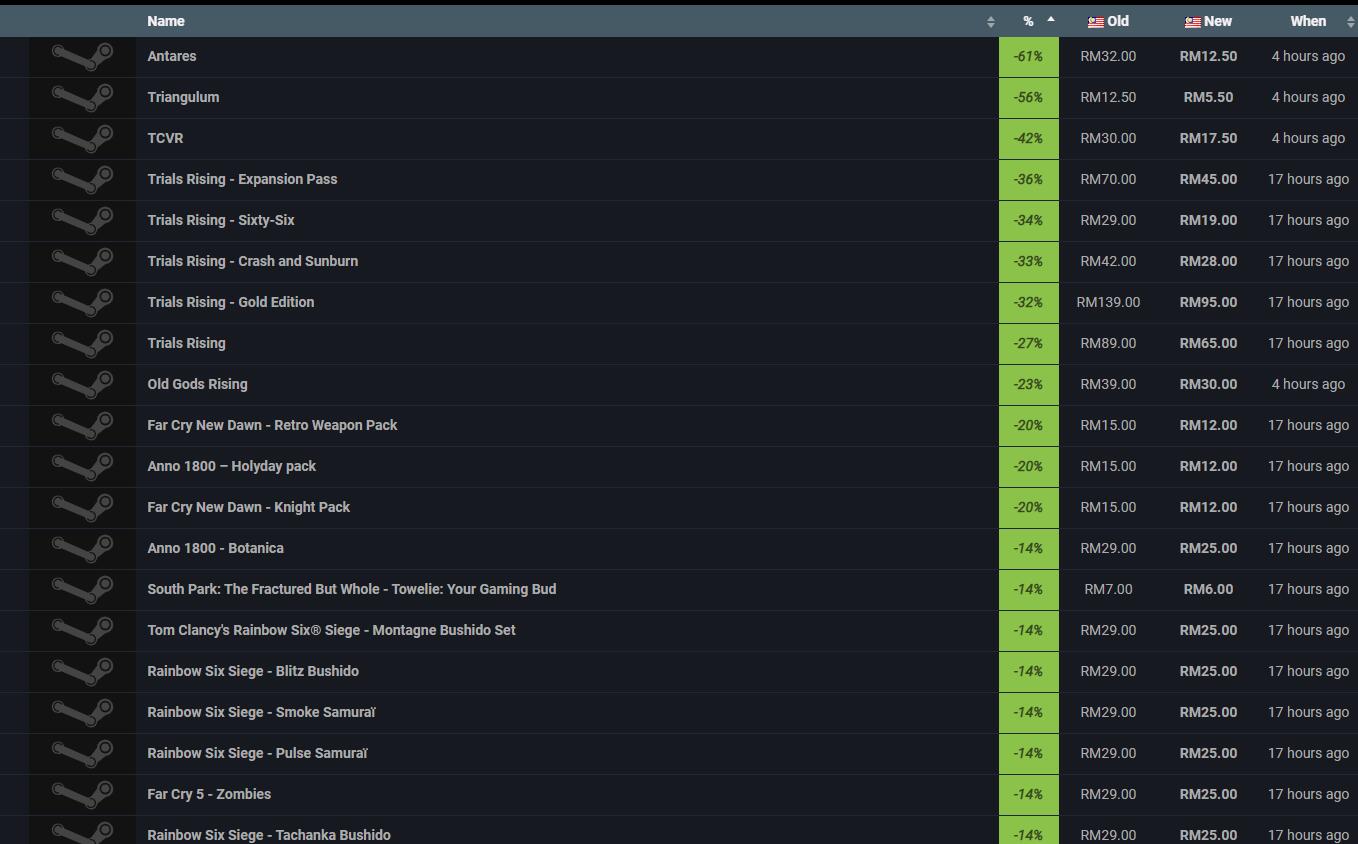Open Trials Rising - Gold Edition link

tap(231, 302)
